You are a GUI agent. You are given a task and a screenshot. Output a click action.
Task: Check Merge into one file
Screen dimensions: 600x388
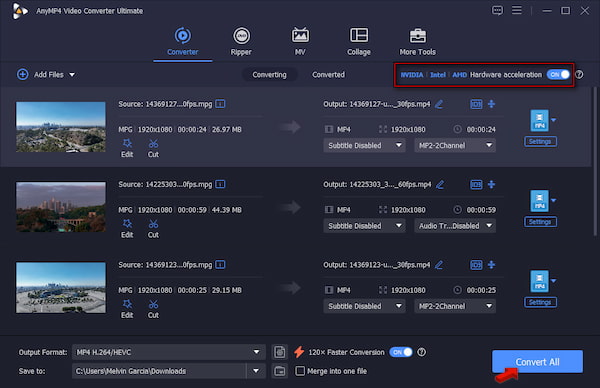(x=300, y=371)
